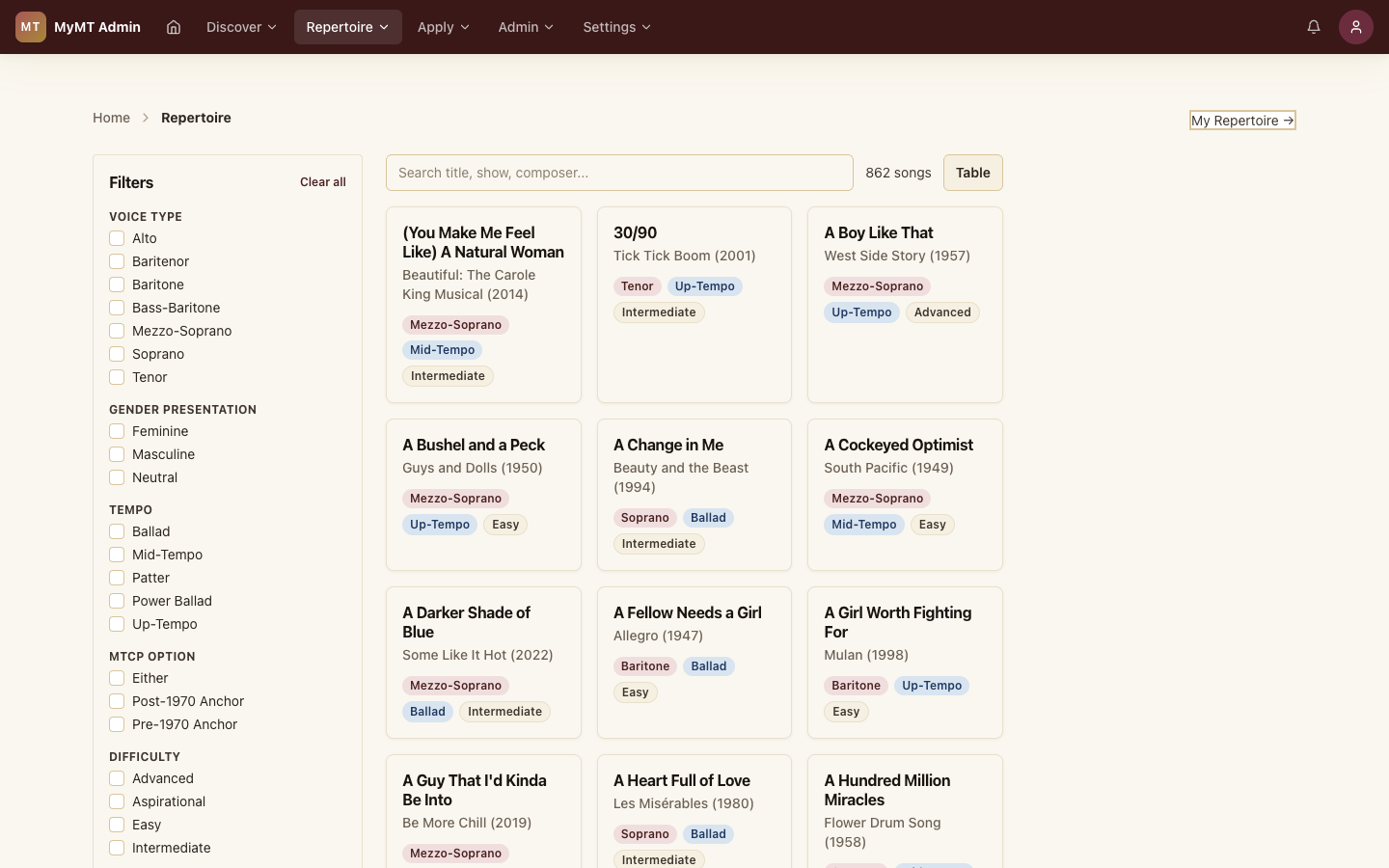Expand the Apply menu
This screenshot has height=868, width=1389.
tap(444, 27)
